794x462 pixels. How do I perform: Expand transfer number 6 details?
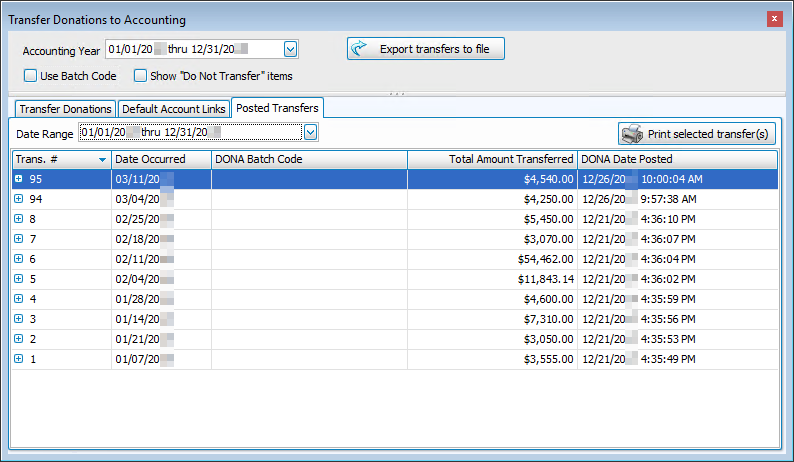(x=19, y=259)
